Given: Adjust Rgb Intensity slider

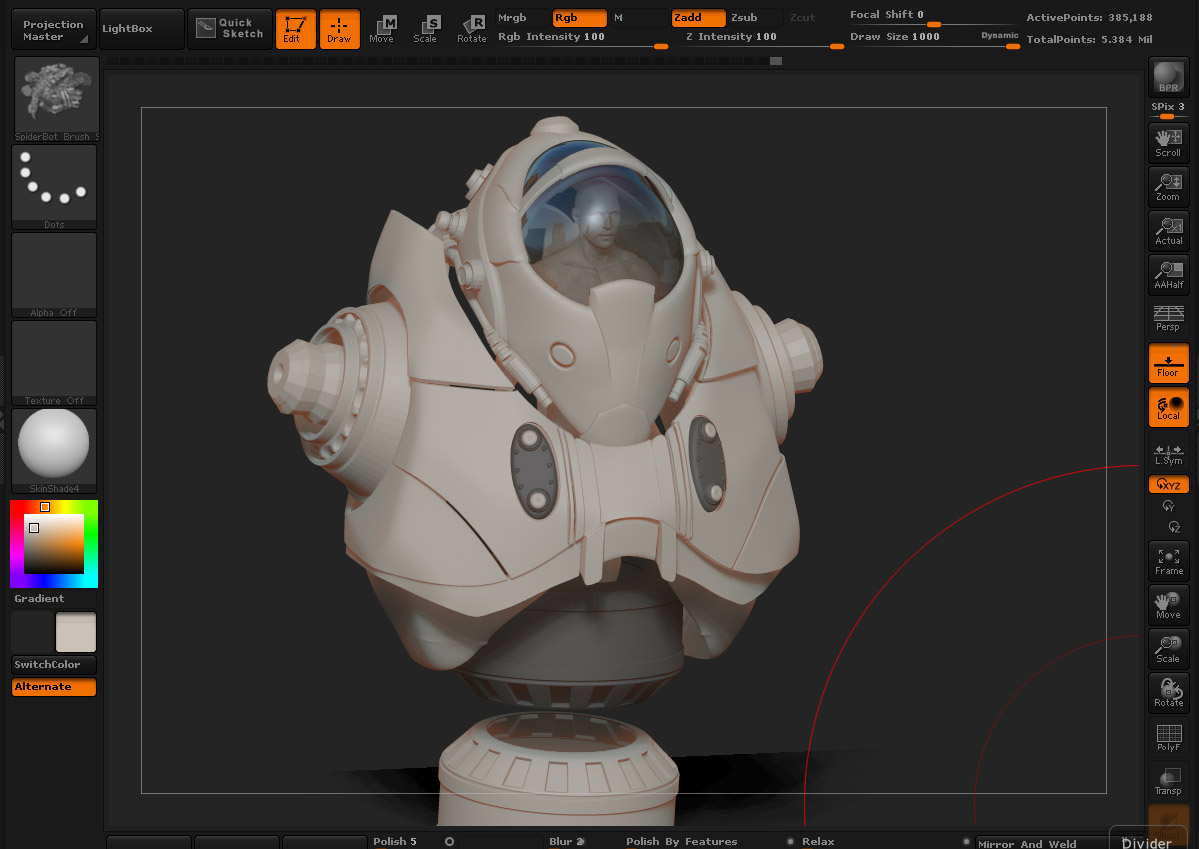Looking at the screenshot, I should pos(582,38).
